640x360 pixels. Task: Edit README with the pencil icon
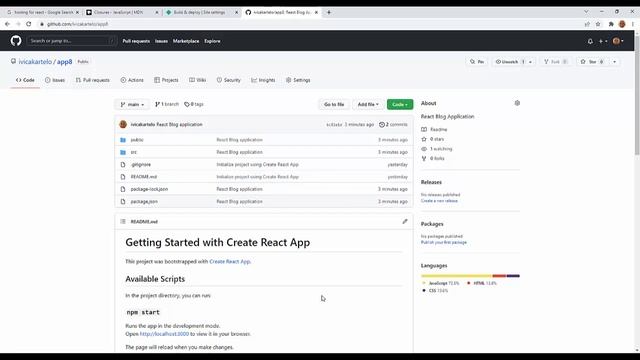tap(405, 221)
